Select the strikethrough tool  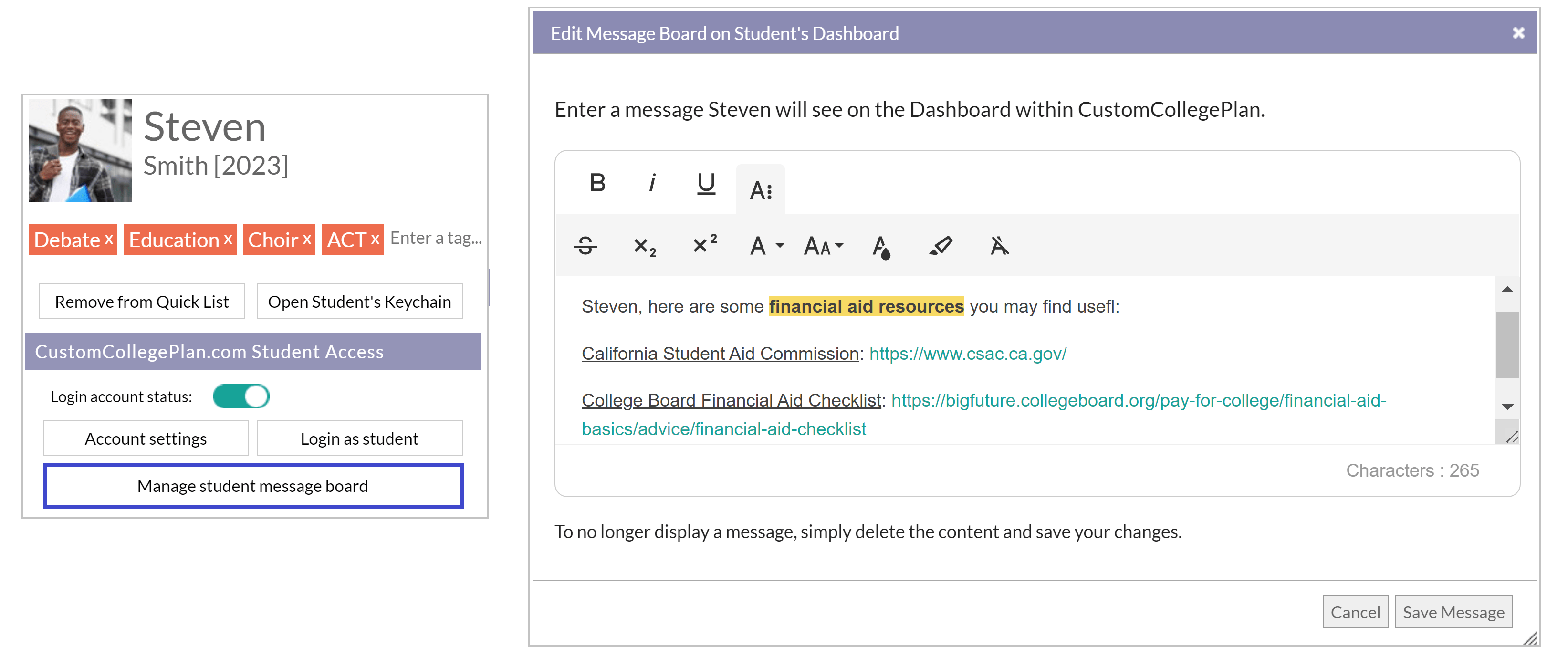[585, 246]
